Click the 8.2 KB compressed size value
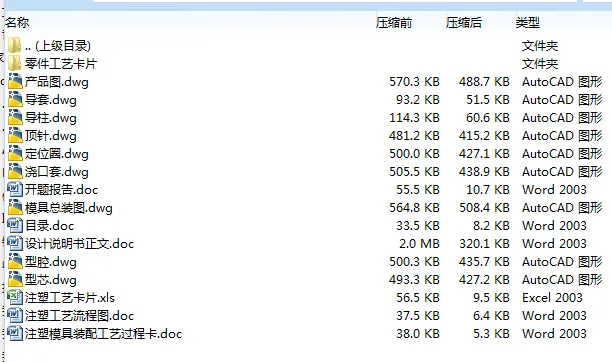 click(x=491, y=225)
